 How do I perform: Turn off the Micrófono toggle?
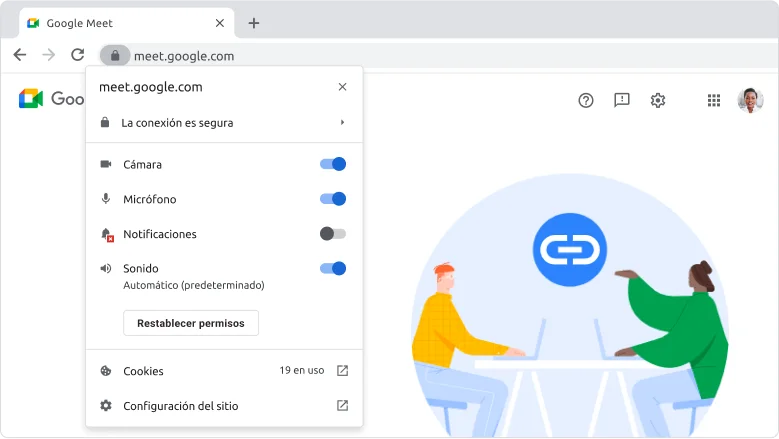click(x=333, y=199)
